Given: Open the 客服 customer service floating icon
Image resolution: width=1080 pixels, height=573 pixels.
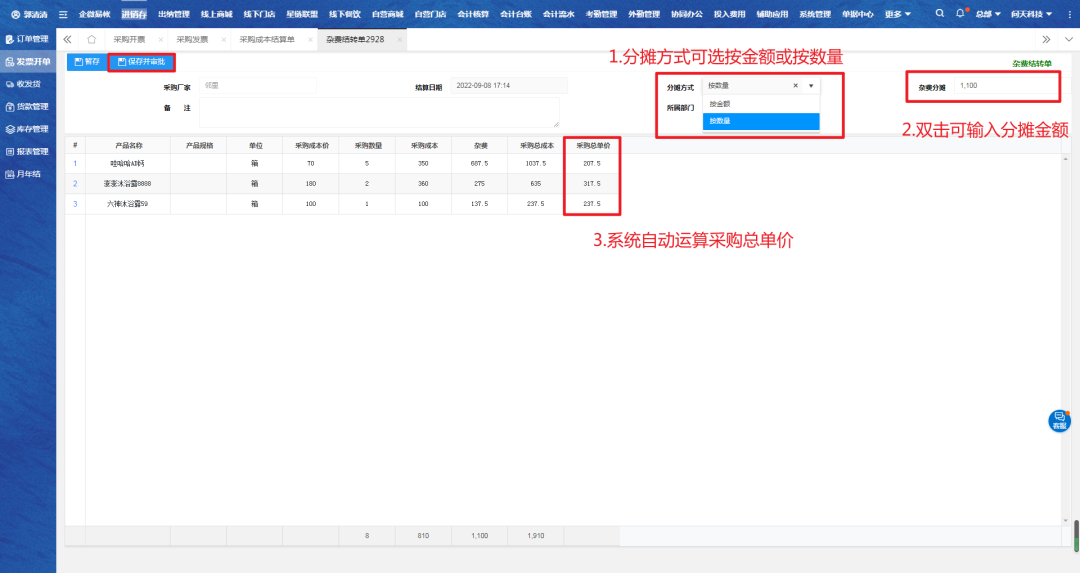Looking at the screenshot, I should (x=1059, y=421).
